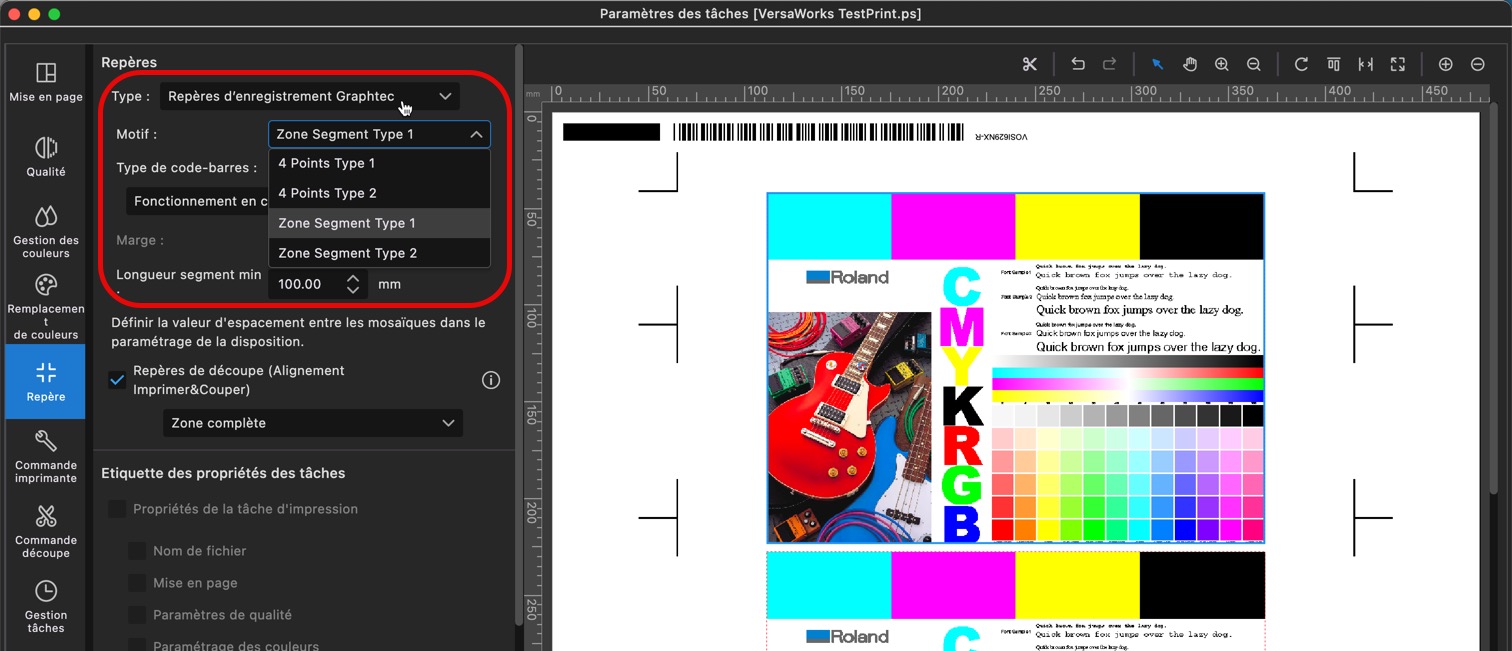
Task: Tick the Nom de fichier checkbox
Action: click(x=137, y=551)
